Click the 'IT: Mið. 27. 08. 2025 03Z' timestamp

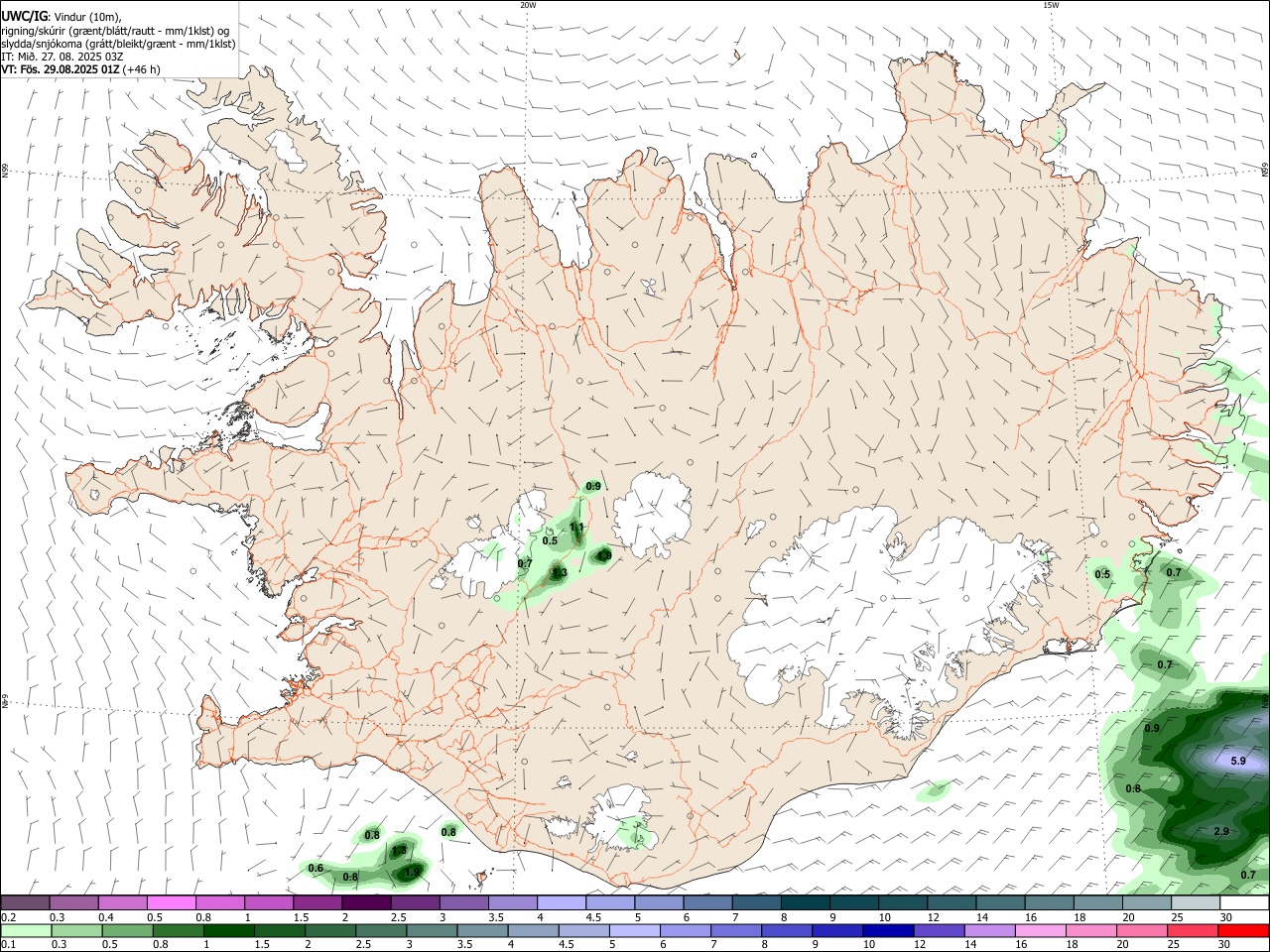pos(62,57)
